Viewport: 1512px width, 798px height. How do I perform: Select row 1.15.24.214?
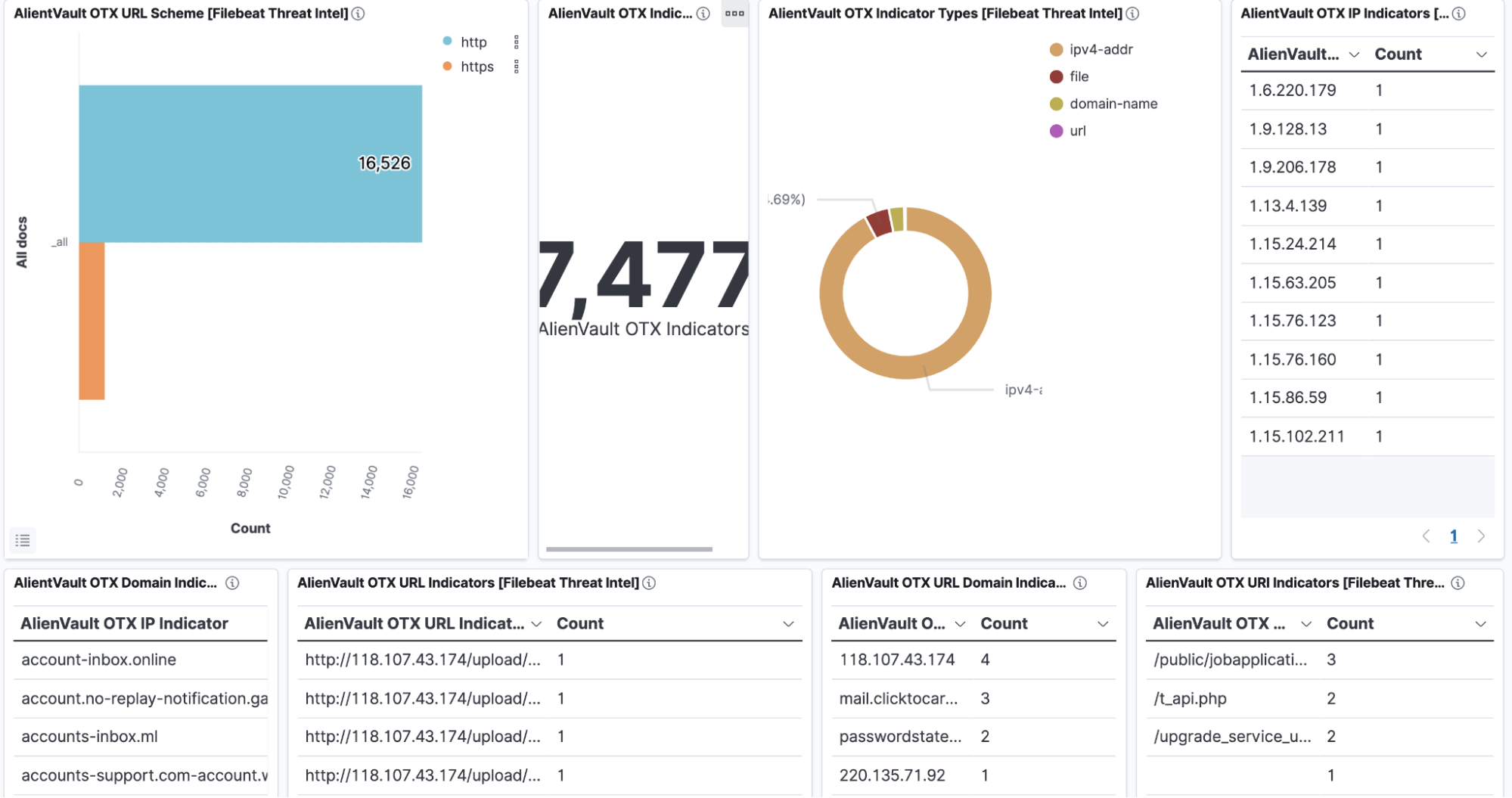[x=1368, y=244]
